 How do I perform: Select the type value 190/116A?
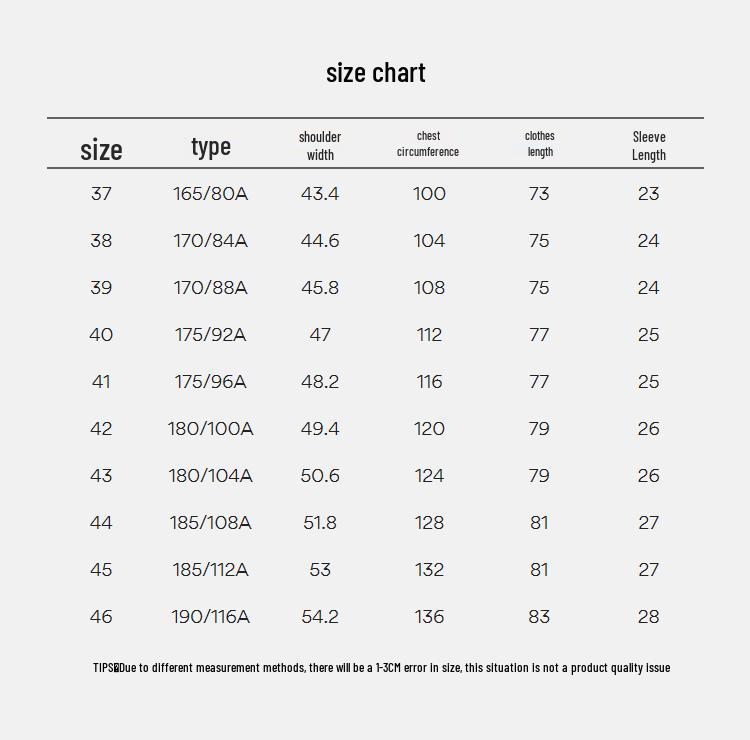tap(210, 617)
